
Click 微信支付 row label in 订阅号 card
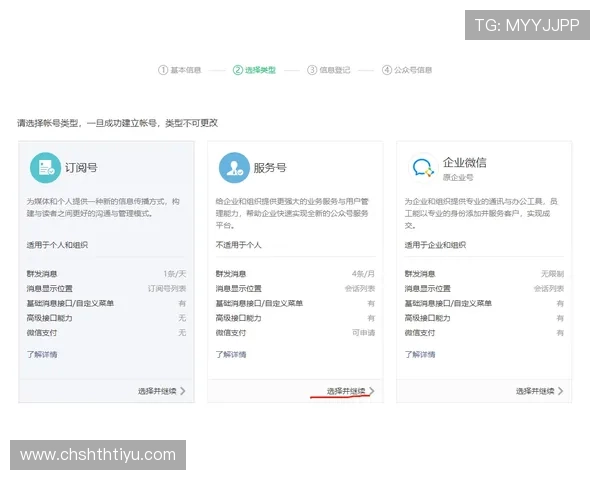[42, 333]
